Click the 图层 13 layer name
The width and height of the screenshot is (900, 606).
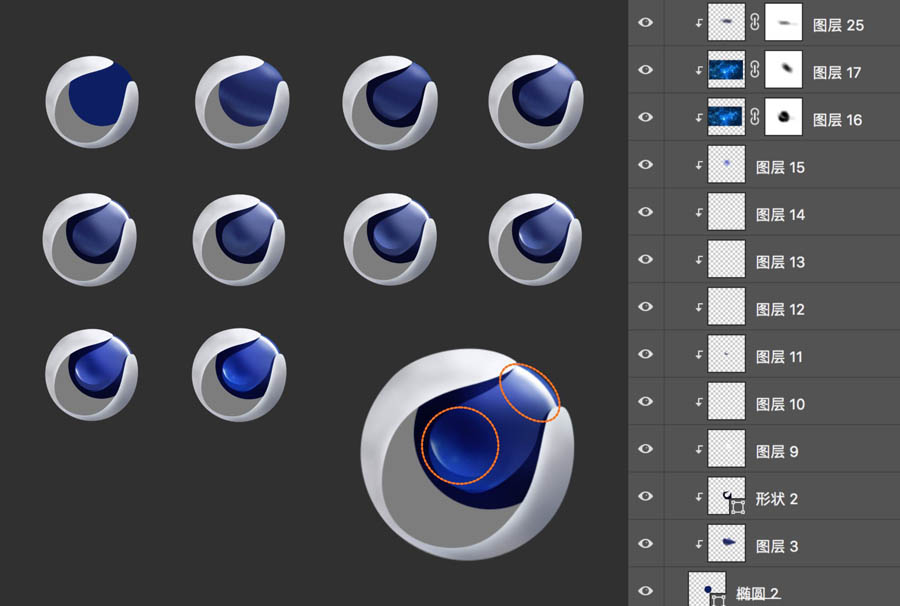point(780,262)
